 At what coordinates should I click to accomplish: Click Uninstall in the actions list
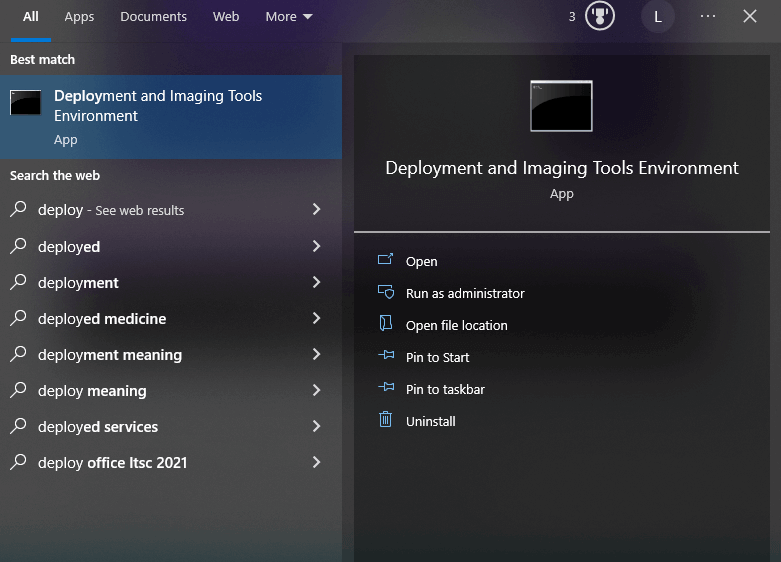(430, 422)
